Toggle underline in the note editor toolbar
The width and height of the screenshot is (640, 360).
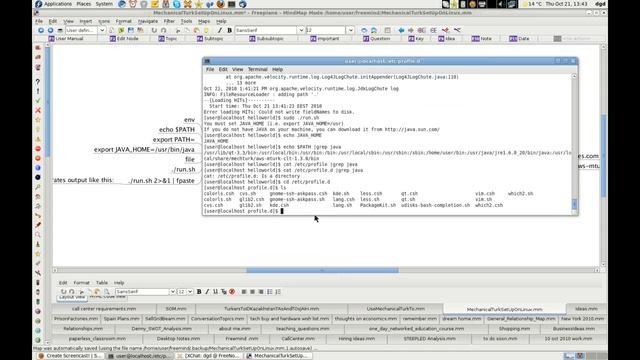[x=216, y=292]
